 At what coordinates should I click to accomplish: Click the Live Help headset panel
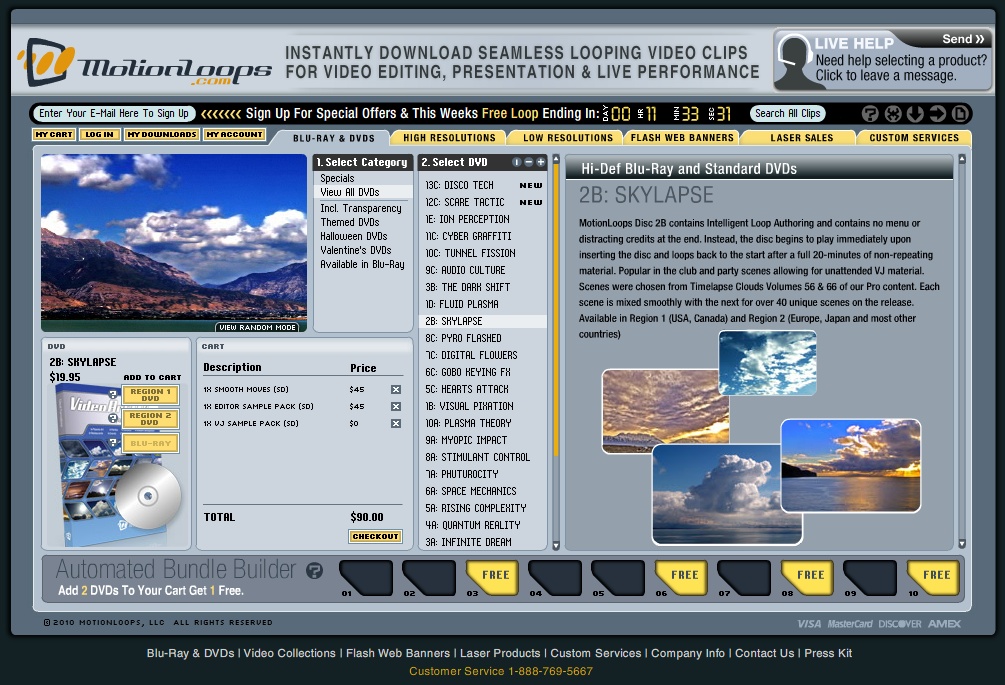[883, 60]
